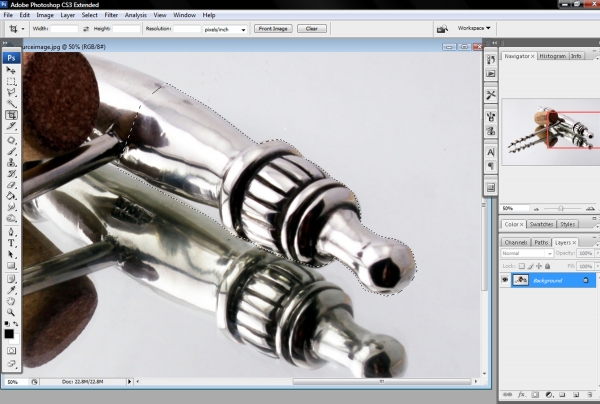The height and width of the screenshot is (404, 600).
Task: Swap foreground and background colors
Action: pyautogui.click(x=16, y=324)
